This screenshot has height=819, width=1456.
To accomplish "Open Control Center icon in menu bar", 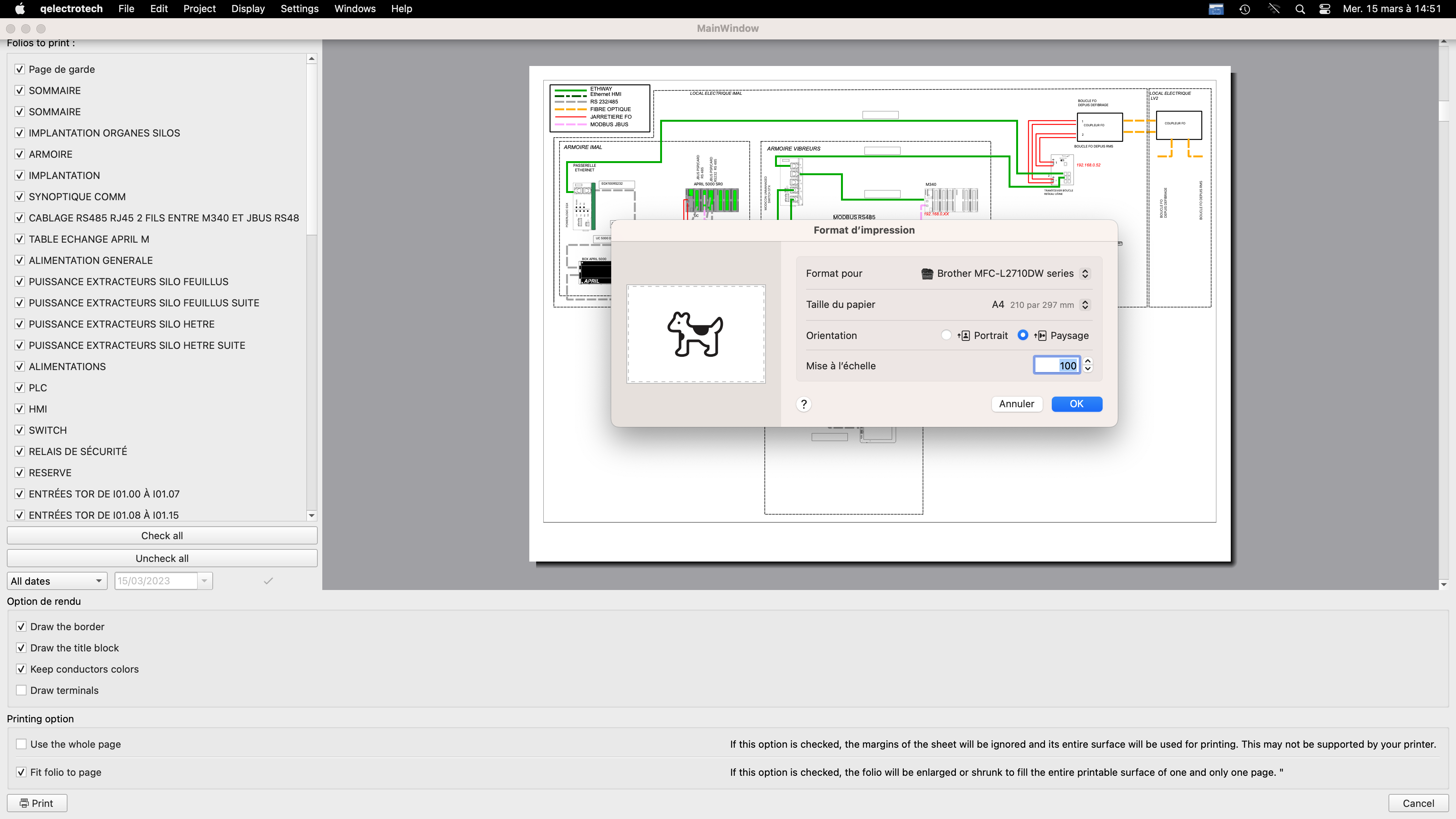I will point(1325,8).
